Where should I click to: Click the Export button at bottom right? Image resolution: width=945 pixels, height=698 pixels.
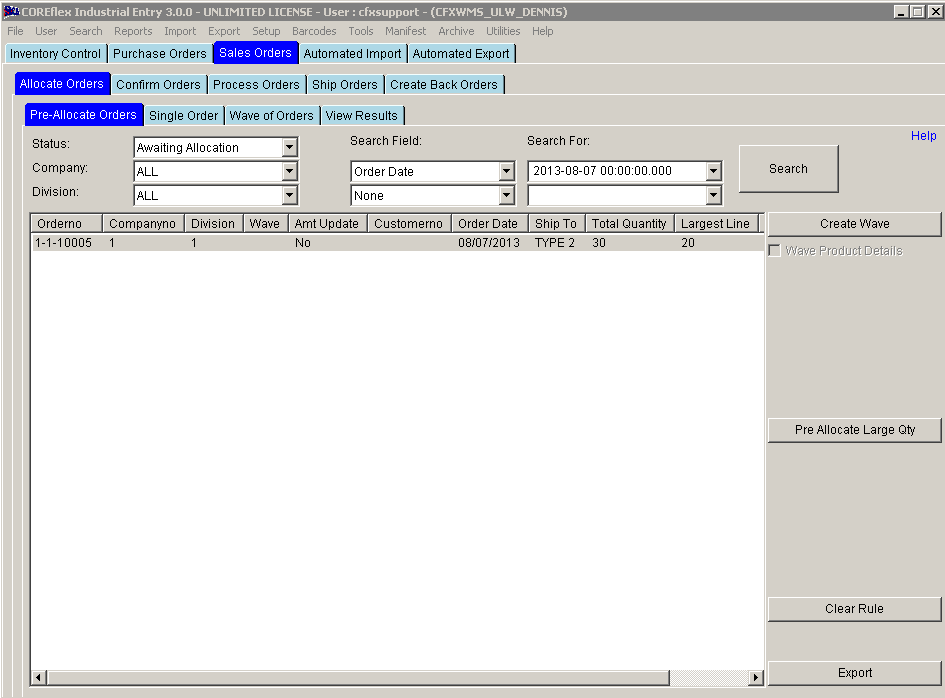click(x=855, y=673)
